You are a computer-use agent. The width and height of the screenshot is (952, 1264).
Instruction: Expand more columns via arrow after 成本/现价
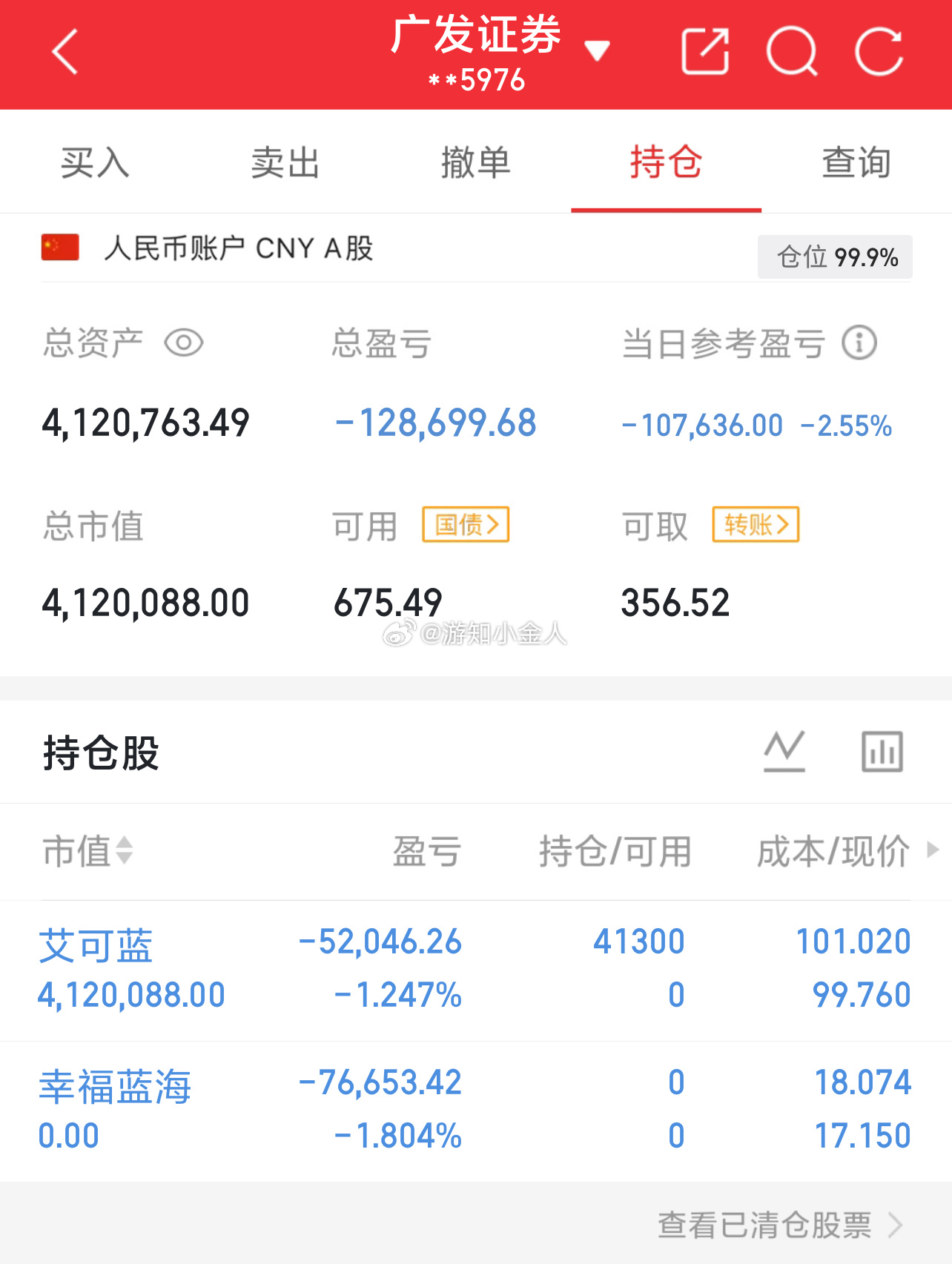(933, 850)
